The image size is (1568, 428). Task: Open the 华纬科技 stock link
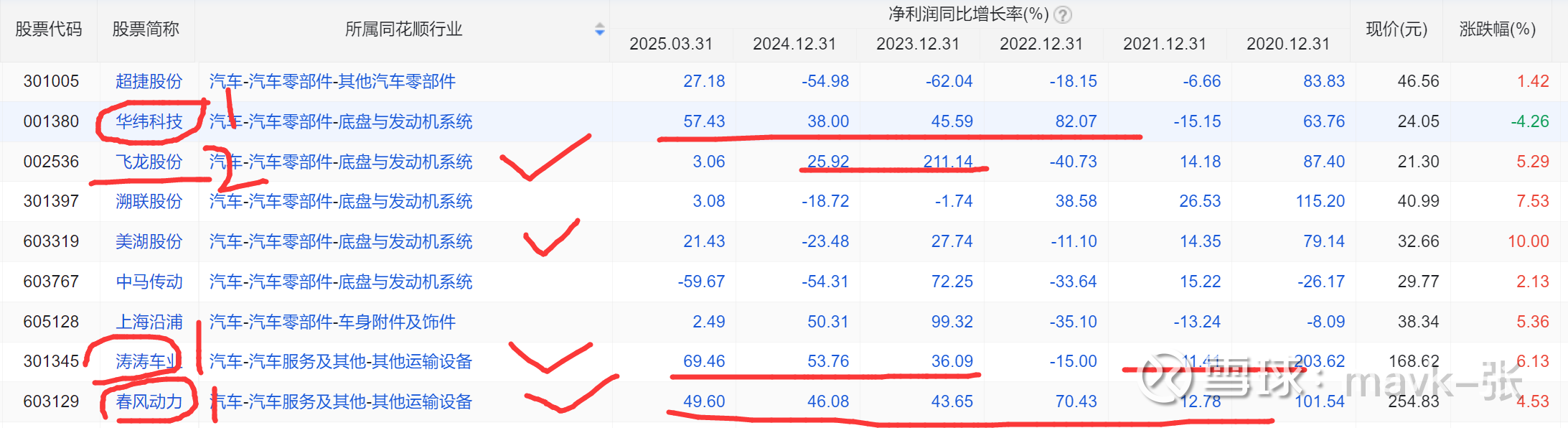pyautogui.click(x=149, y=121)
